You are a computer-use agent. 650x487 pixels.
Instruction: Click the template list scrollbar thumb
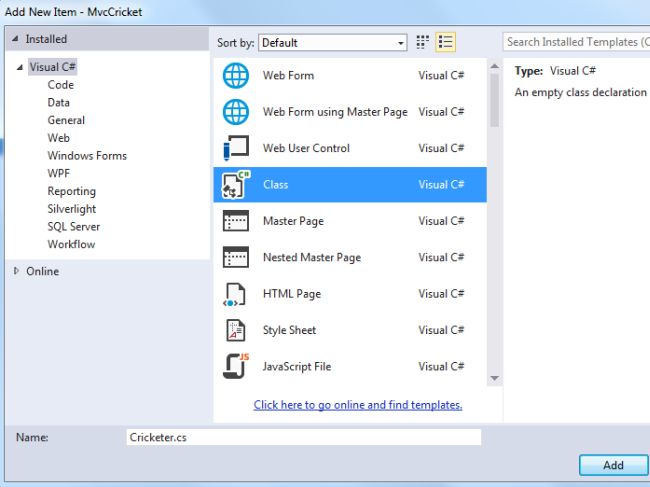pyautogui.click(x=494, y=100)
